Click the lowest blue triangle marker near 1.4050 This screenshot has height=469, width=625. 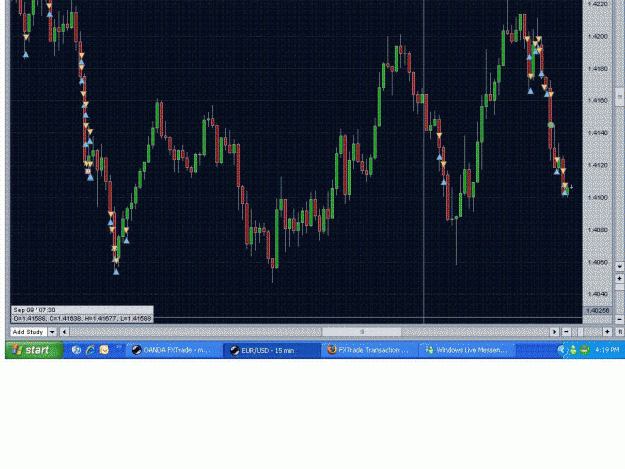coord(116,272)
